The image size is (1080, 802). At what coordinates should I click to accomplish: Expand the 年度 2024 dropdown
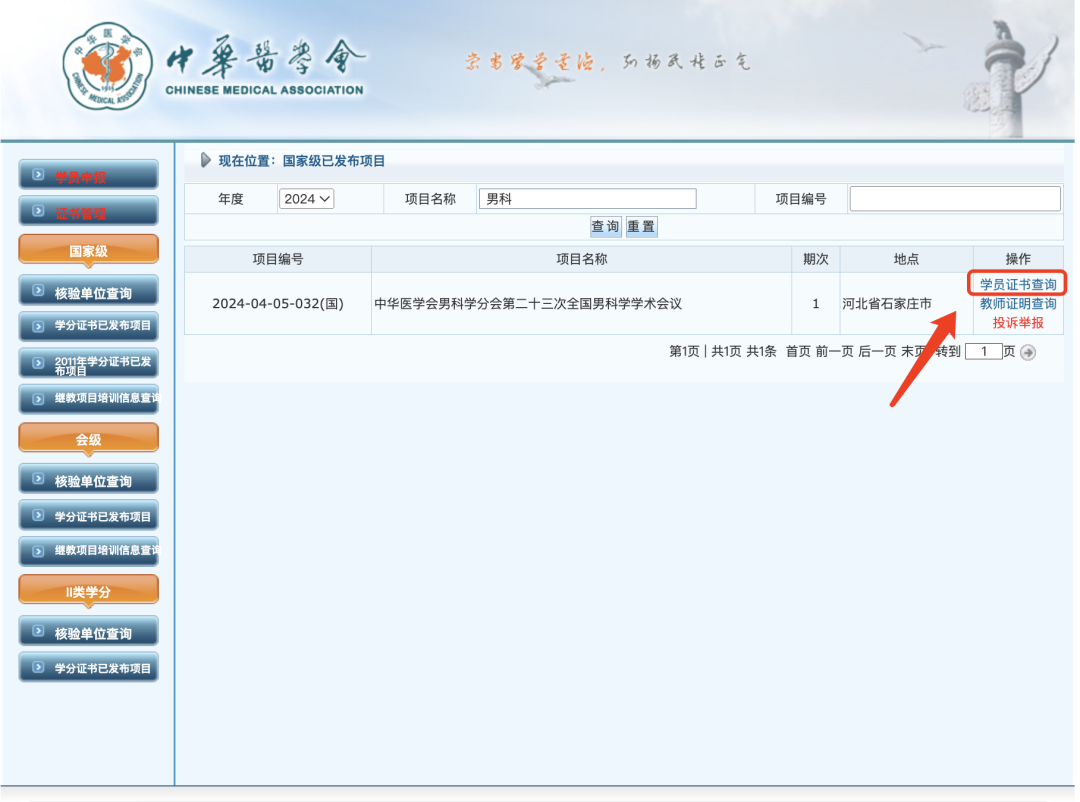click(307, 198)
